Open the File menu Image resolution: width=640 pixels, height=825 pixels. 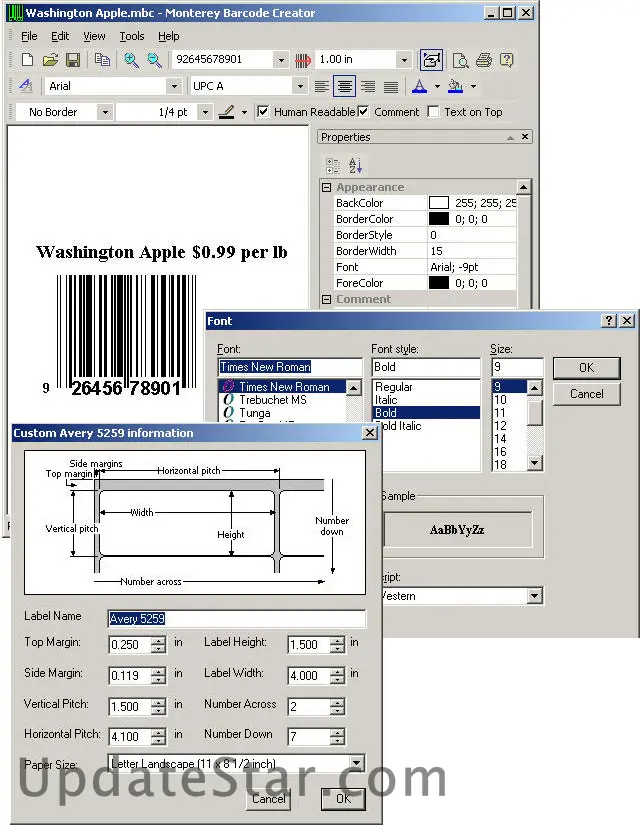tap(29, 36)
